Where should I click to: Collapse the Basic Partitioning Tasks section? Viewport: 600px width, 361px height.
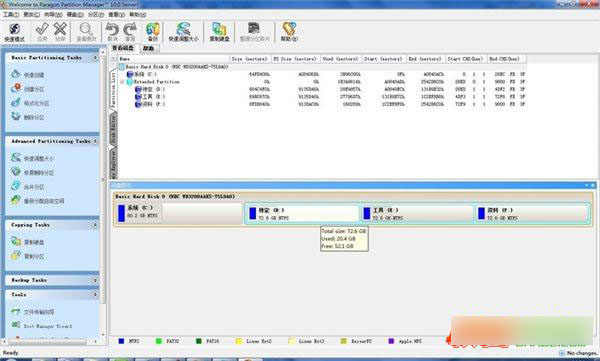pyautogui.click(x=95, y=57)
